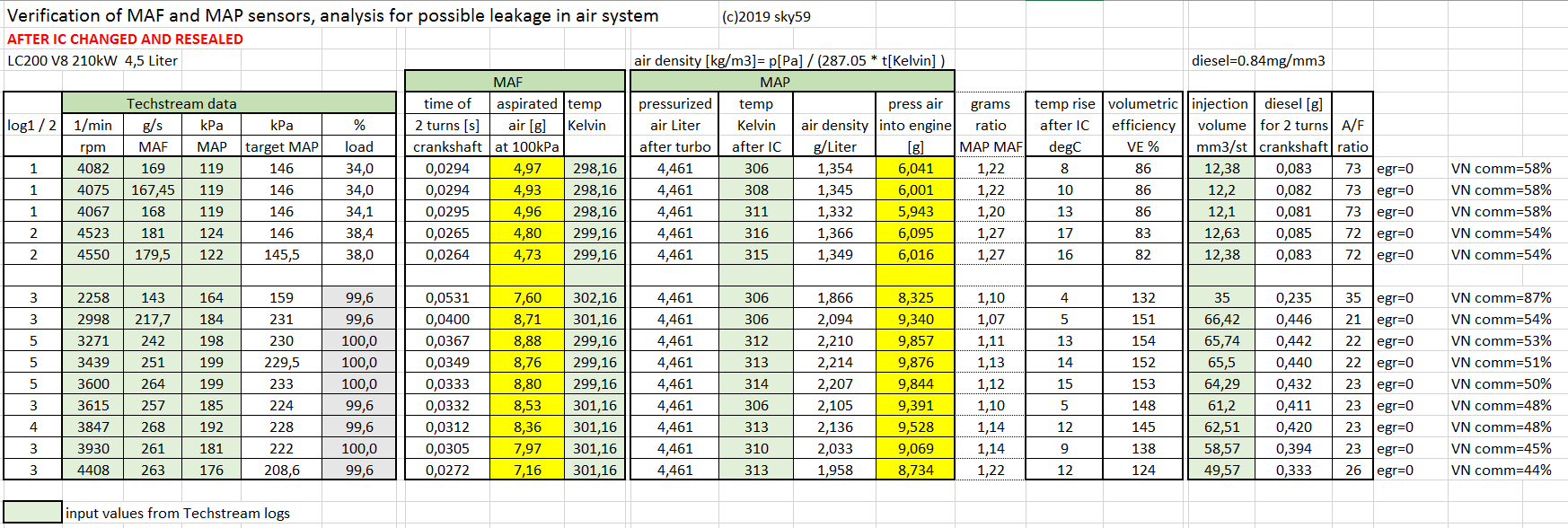Select the title cell about MAF and MAP verification
Screen dimensions: 1568x528
click(333, 15)
